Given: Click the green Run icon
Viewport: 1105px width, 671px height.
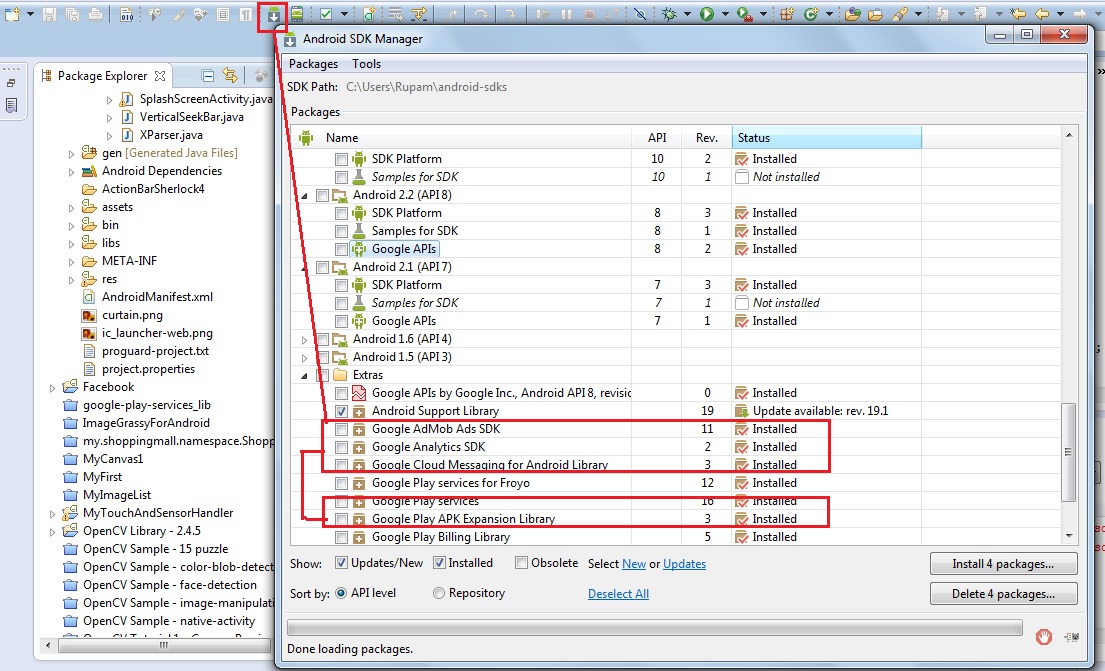Looking at the screenshot, I should tap(707, 13).
